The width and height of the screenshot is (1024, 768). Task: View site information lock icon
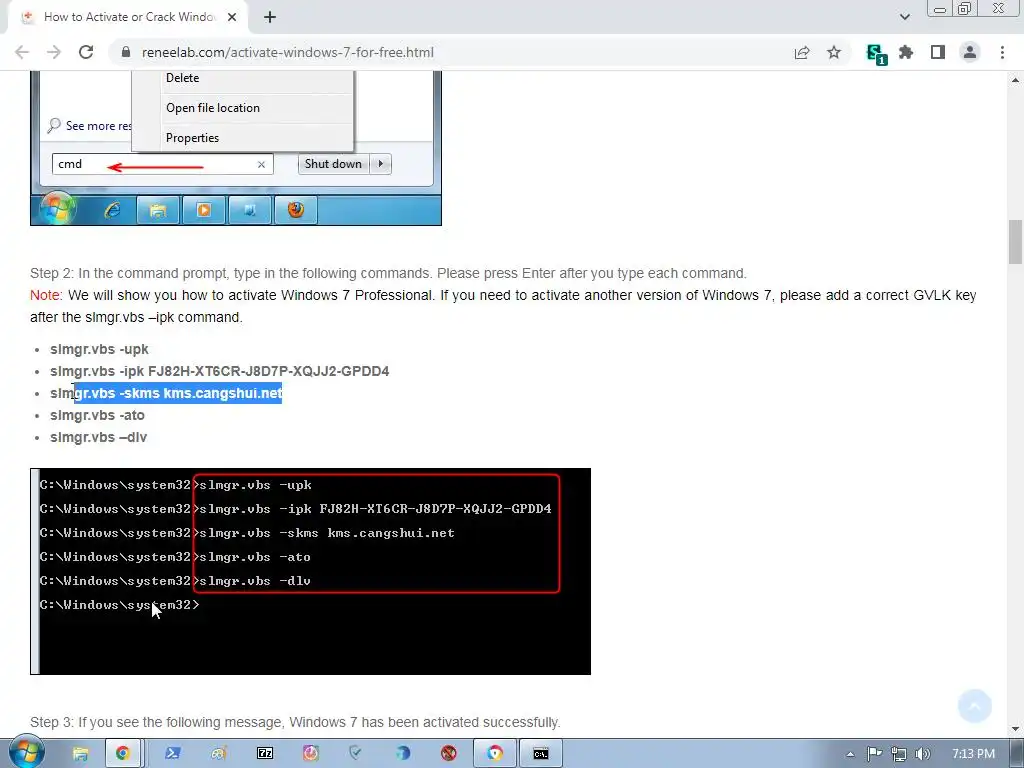click(x=126, y=52)
